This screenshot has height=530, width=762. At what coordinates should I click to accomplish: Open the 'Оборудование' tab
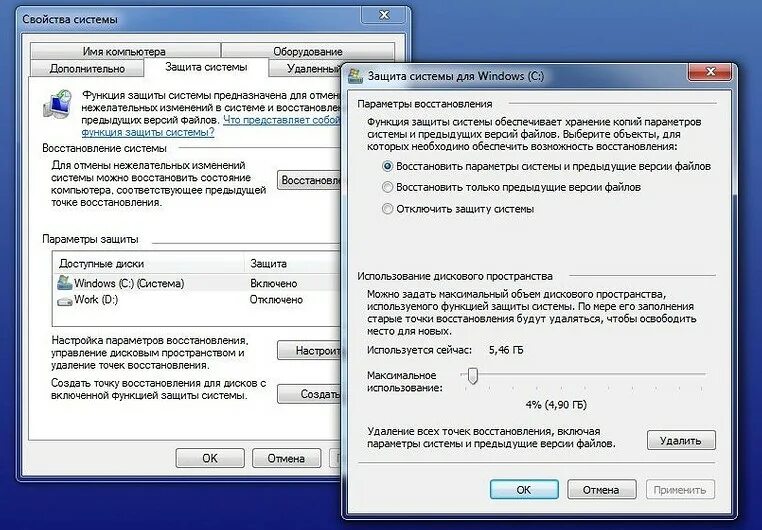coord(308,51)
